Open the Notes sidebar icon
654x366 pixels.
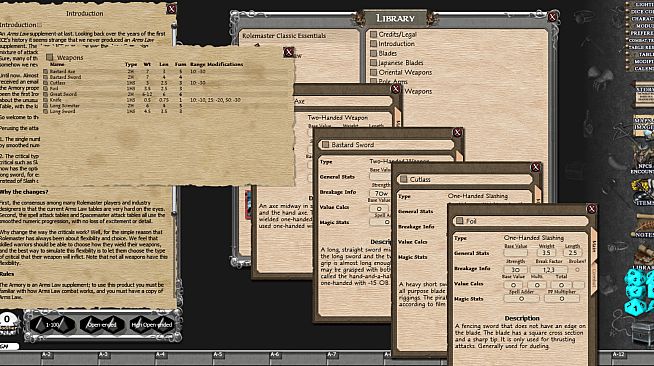coord(644,225)
